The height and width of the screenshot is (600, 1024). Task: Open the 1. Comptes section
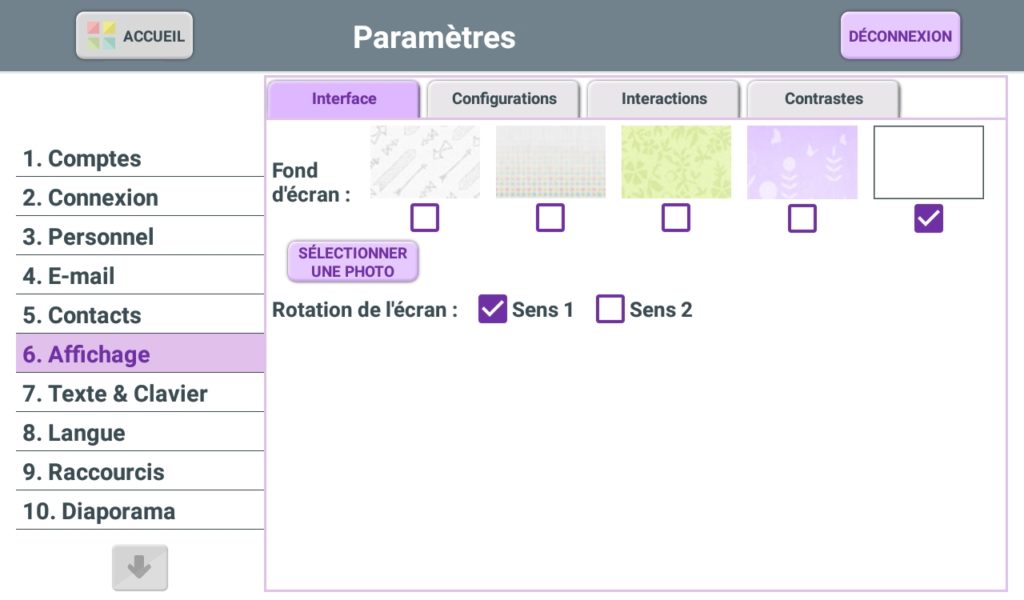(x=82, y=159)
